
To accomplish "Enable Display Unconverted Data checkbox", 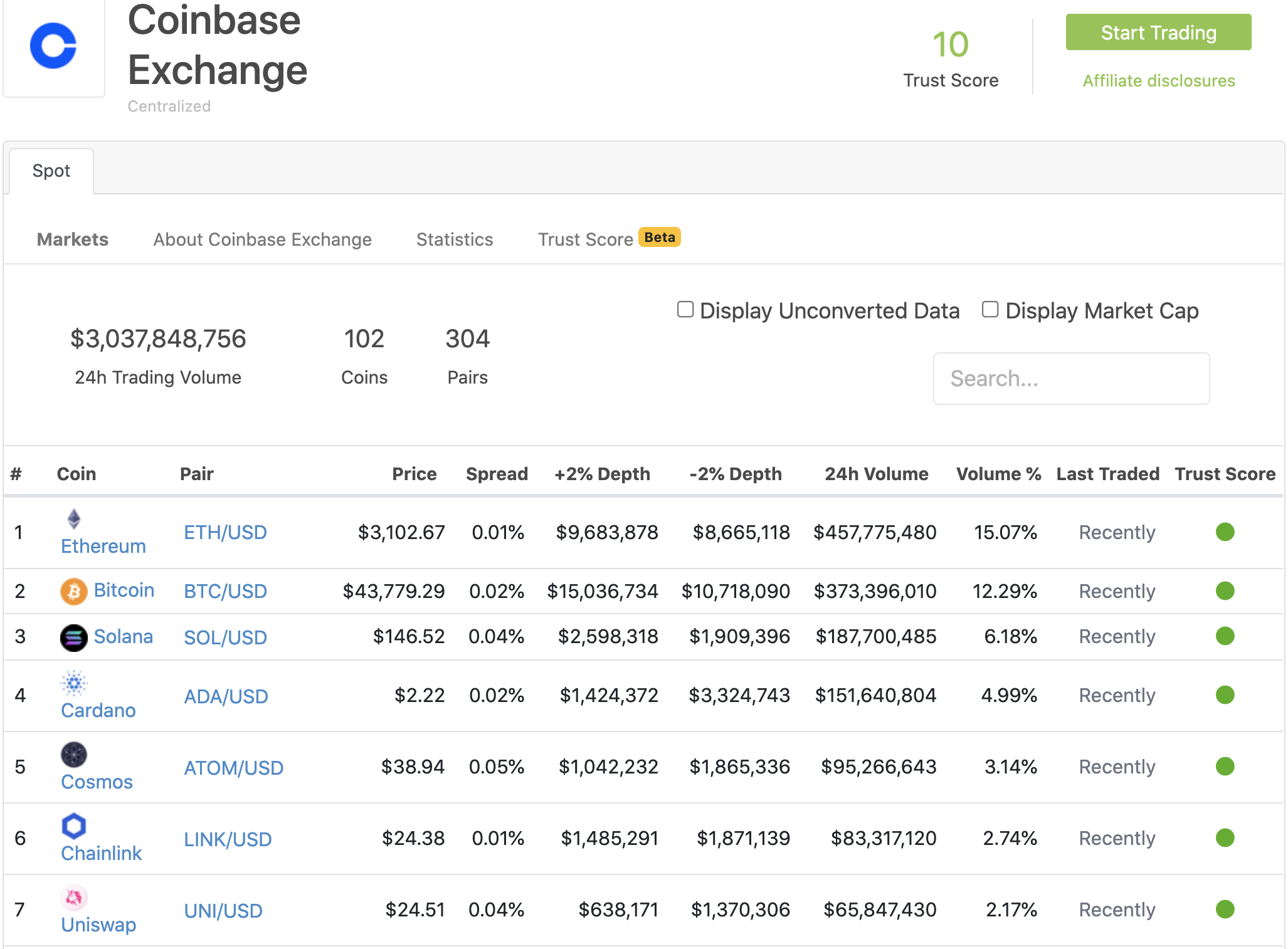I will pos(685,310).
